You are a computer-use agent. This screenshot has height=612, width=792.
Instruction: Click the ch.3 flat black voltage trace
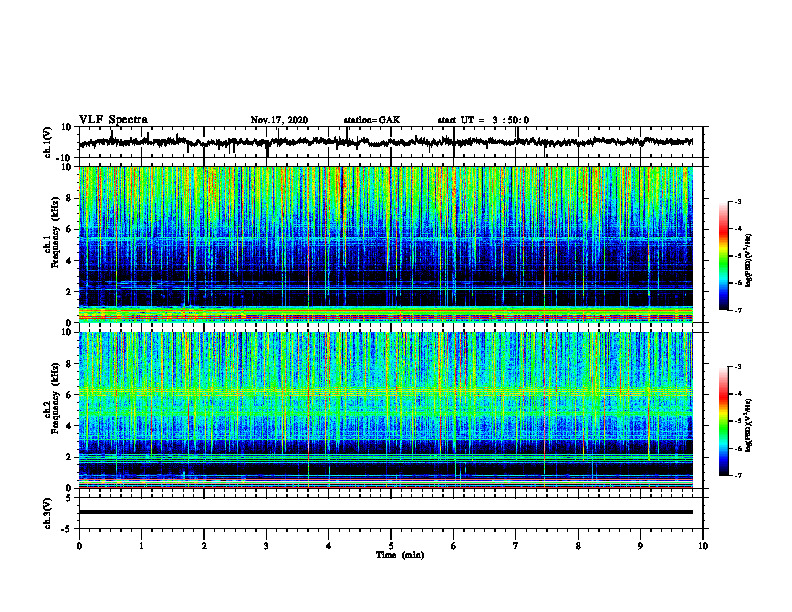(x=386, y=512)
